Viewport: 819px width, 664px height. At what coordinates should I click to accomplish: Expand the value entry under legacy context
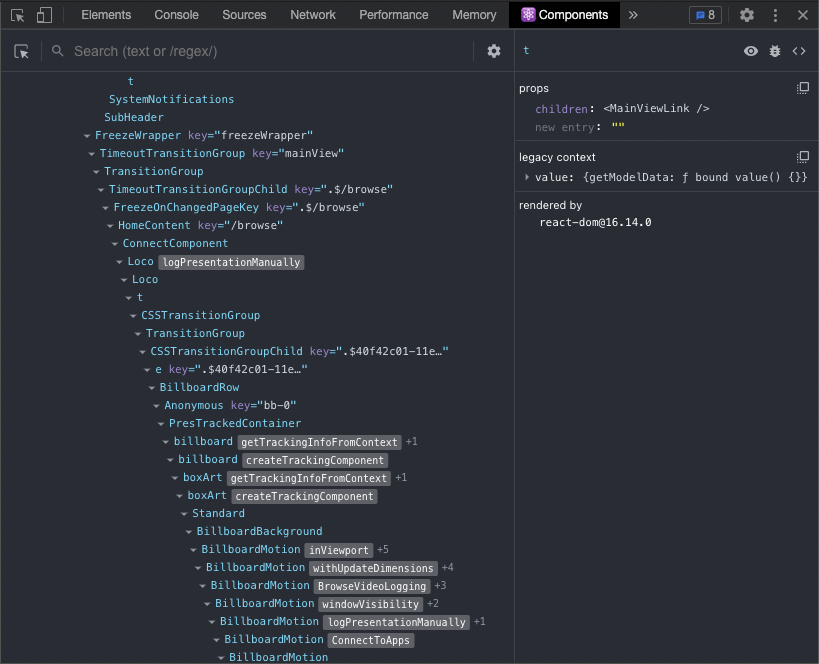click(x=526, y=177)
